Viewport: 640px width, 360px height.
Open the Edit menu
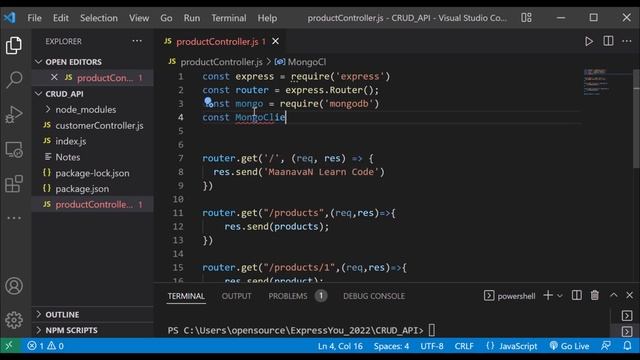coord(60,18)
